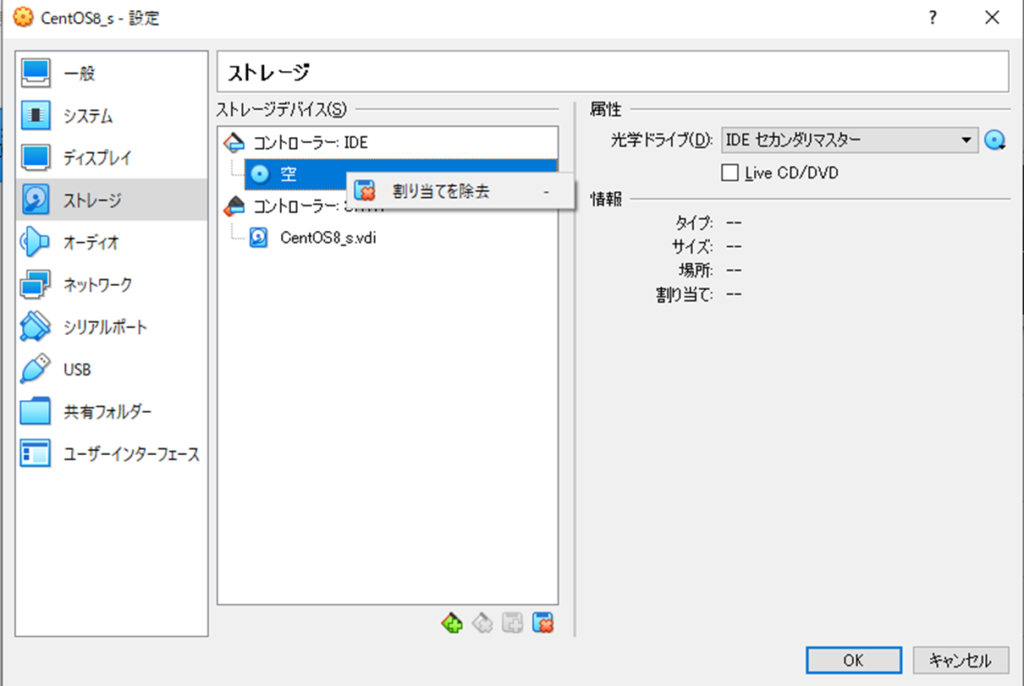Click the ディスプレイ screen icon

point(35,157)
